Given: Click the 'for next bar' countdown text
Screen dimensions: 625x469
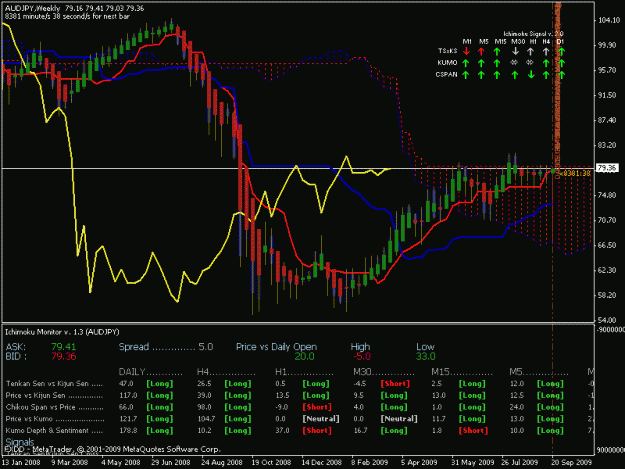Looking at the screenshot, I should coord(67,17).
